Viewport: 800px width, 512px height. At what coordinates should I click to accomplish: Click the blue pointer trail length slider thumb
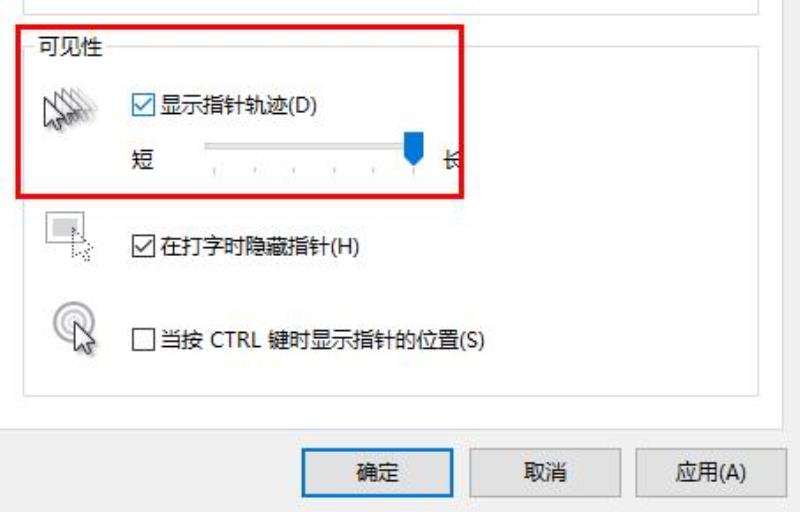click(413, 148)
